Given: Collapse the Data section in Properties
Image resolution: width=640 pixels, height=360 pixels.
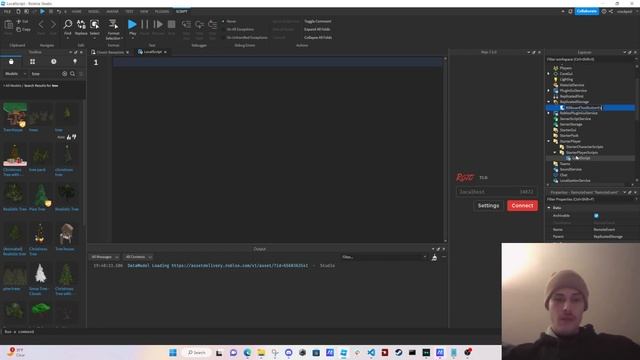Looking at the screenshot, I should pyautogui.click(x=549, y=208).
